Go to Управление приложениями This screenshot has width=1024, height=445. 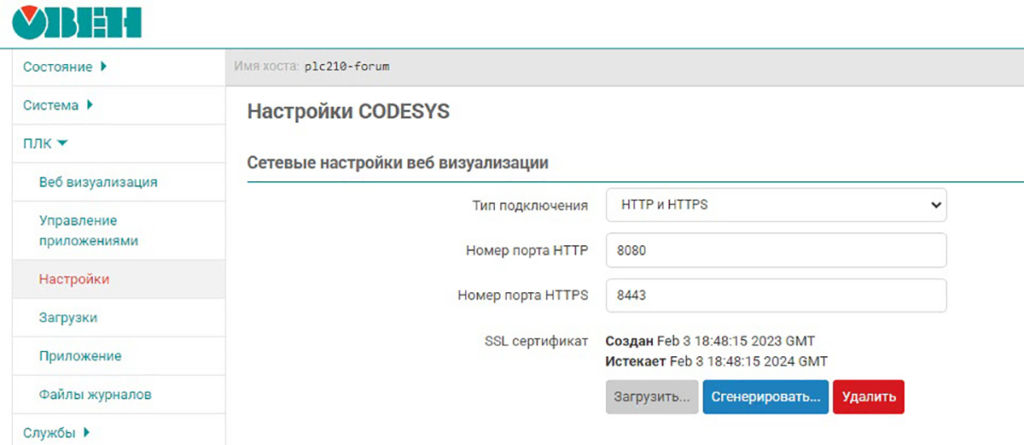pyautogui.click(x=88, y=230)
